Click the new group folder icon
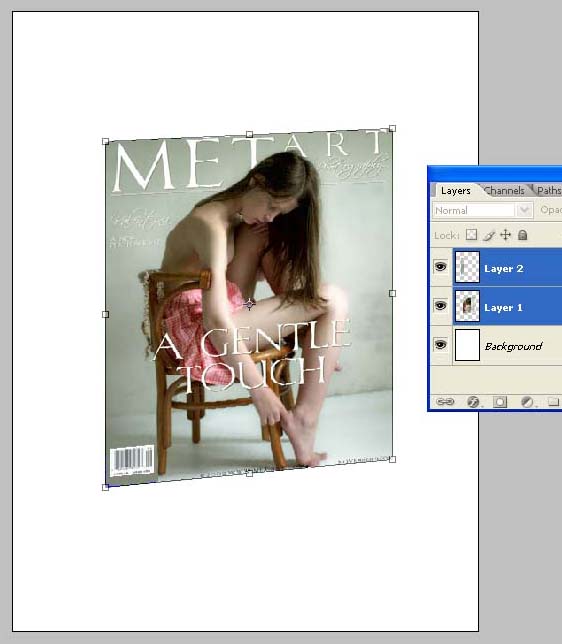 (x=554, y=402)
